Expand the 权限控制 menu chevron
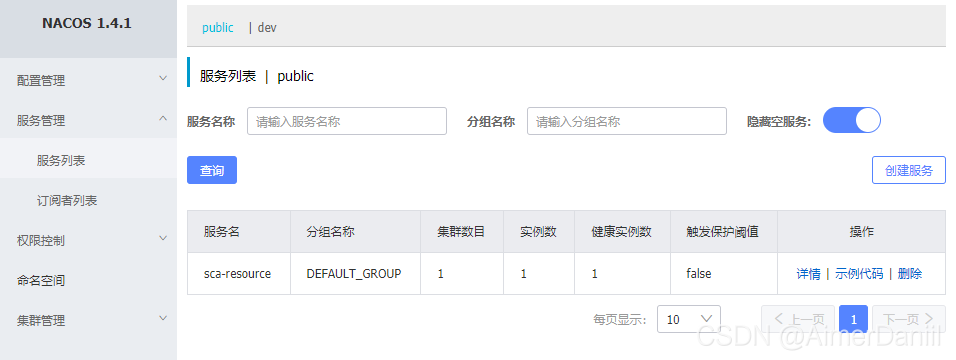956x360 pixels. (x=163, y=239)
